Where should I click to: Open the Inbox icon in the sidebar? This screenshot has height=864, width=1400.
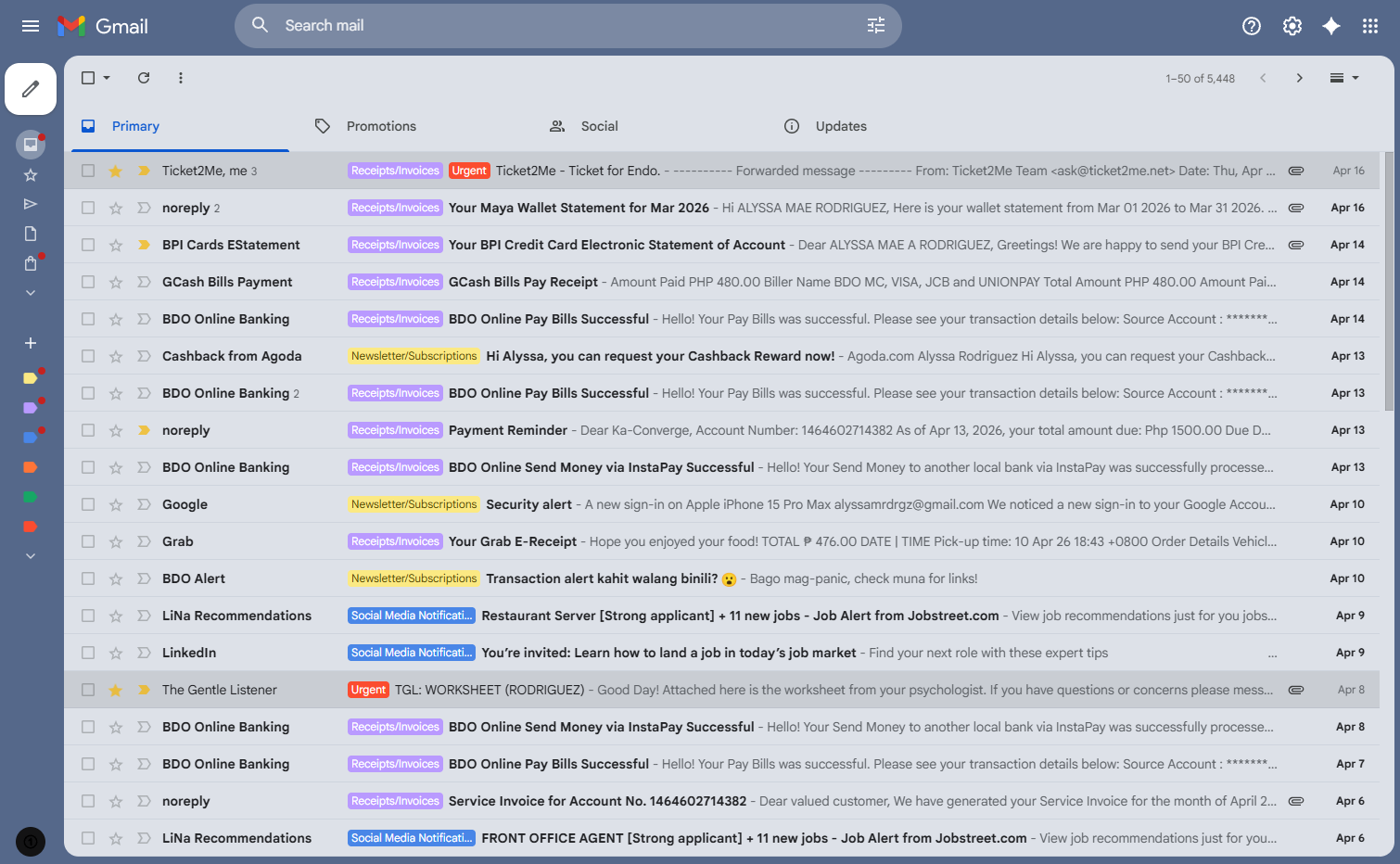31,144
